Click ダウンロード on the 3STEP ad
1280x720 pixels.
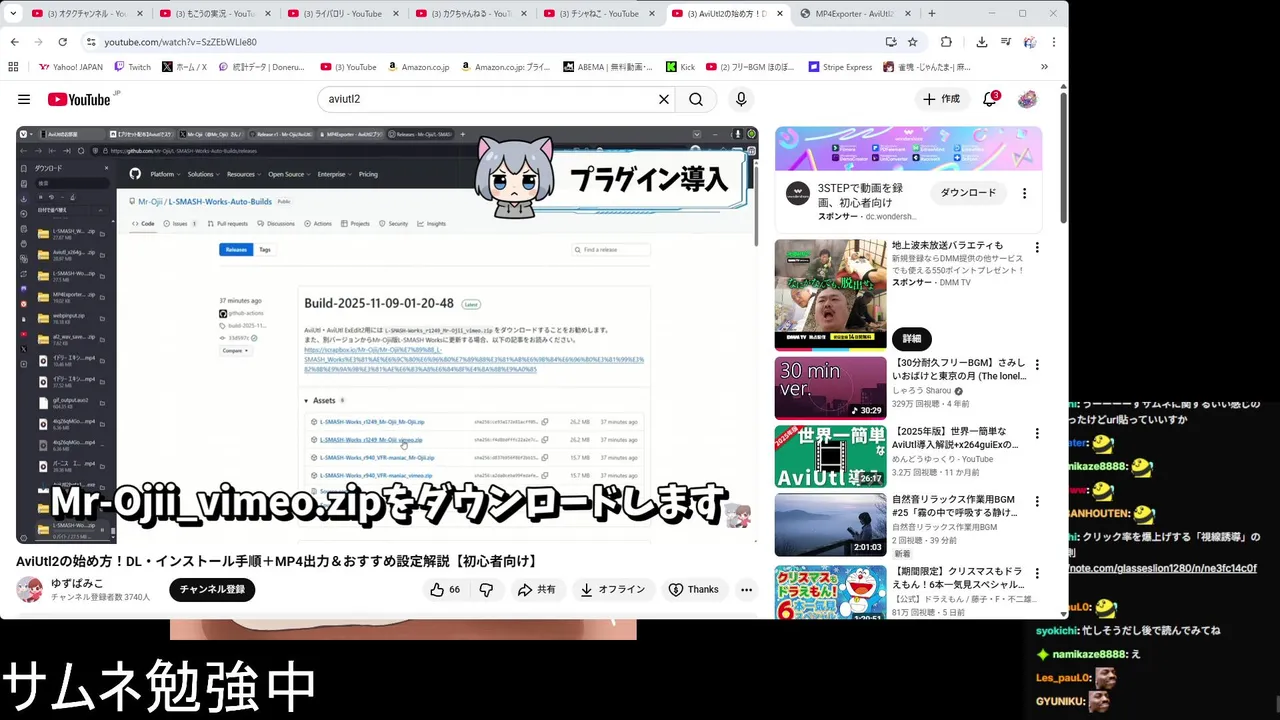(968, 193)
